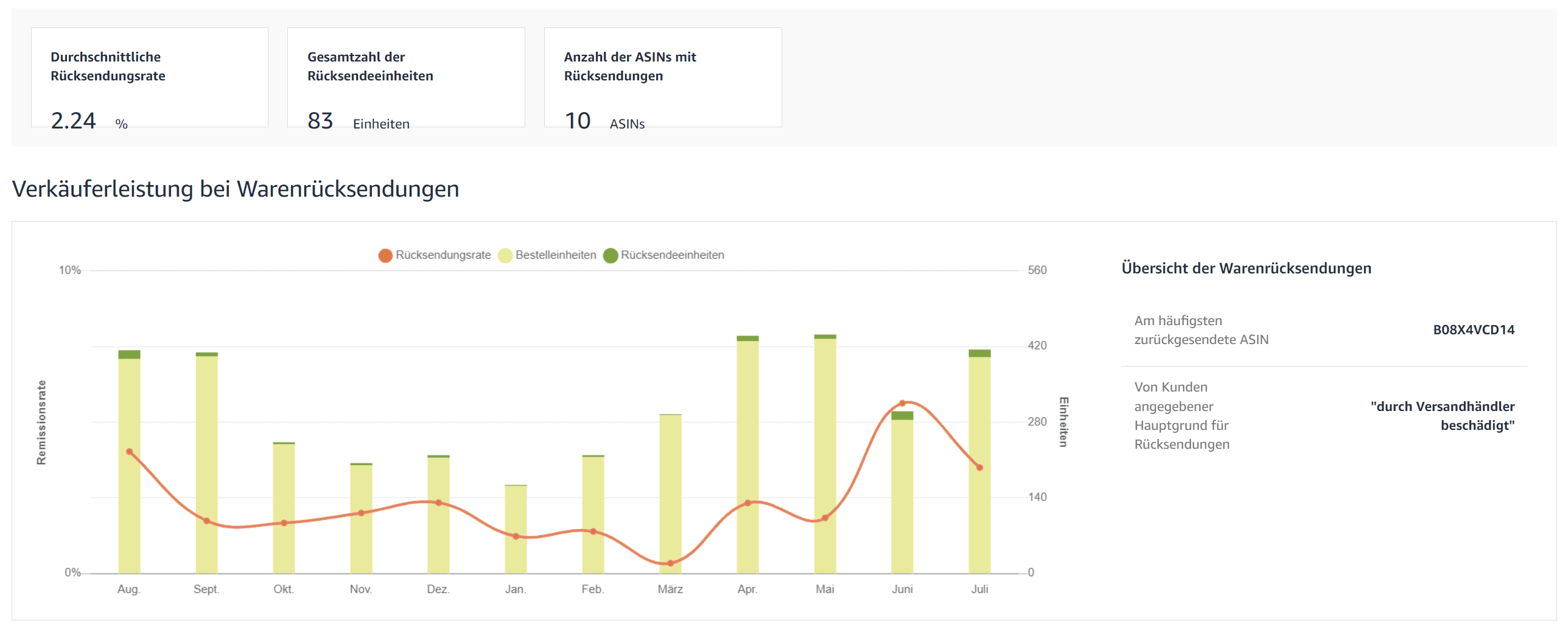Click the green Rücksendeeinheiten legend dot
The height and width of the screenshot is (629, 1568).
click(x=611, y=256)
